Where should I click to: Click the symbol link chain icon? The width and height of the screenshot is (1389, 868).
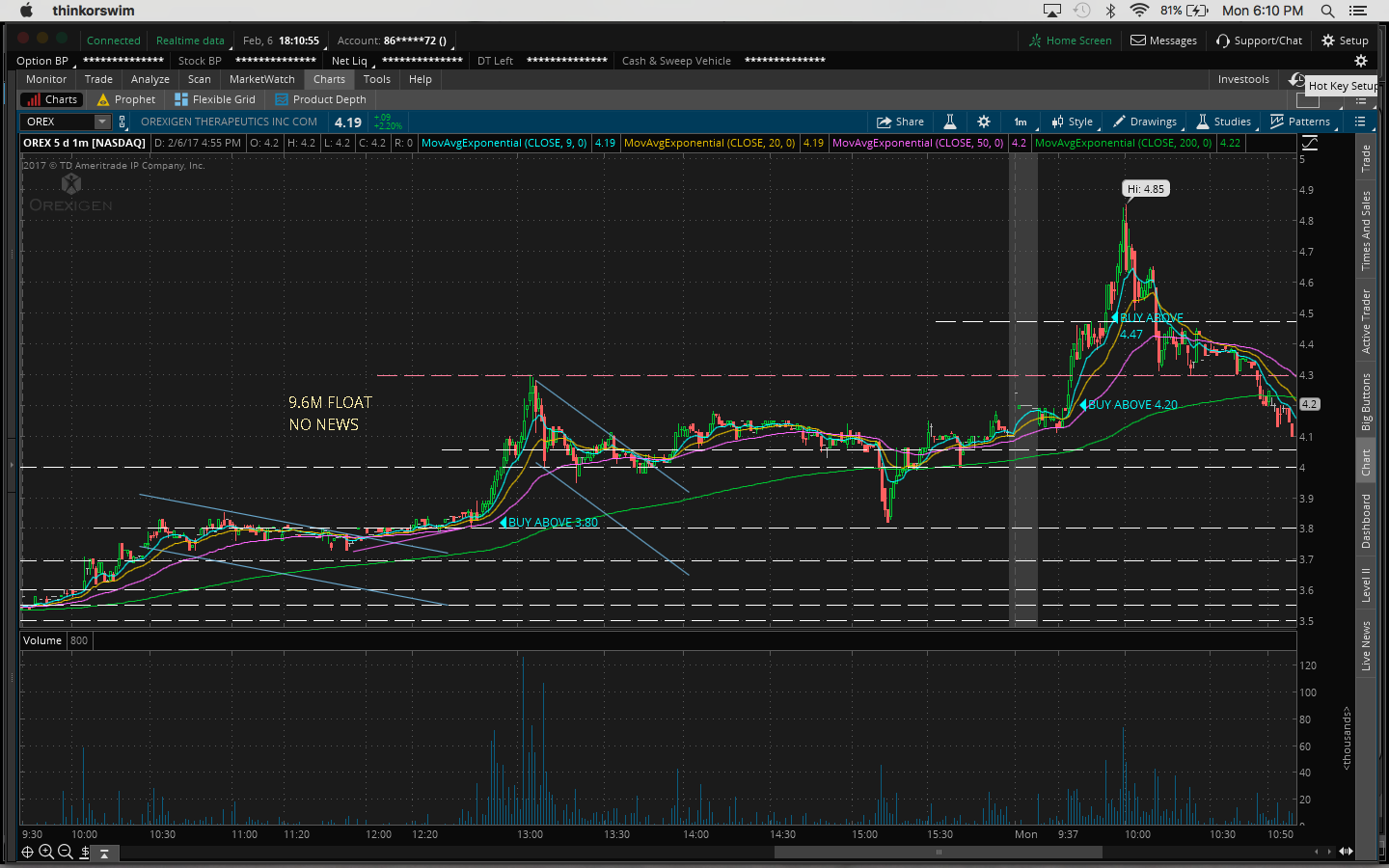point(123,122)
